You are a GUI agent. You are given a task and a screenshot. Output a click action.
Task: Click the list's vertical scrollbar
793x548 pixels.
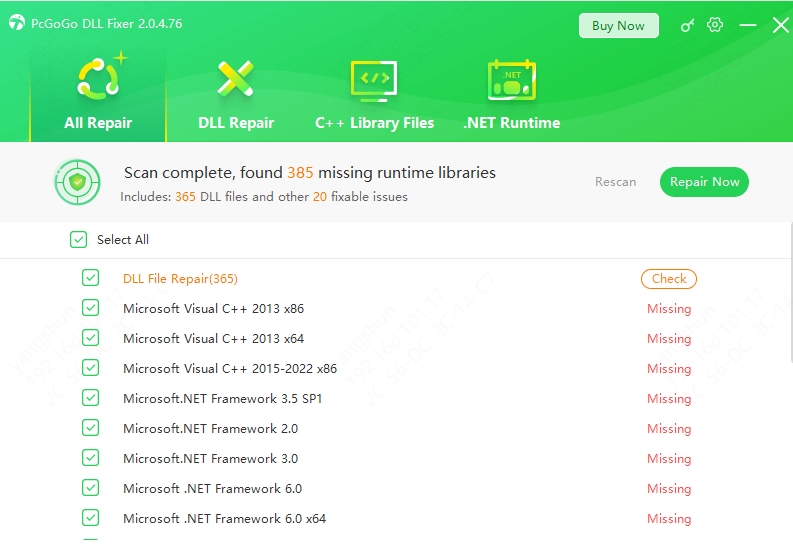click(x=790, y=293)
